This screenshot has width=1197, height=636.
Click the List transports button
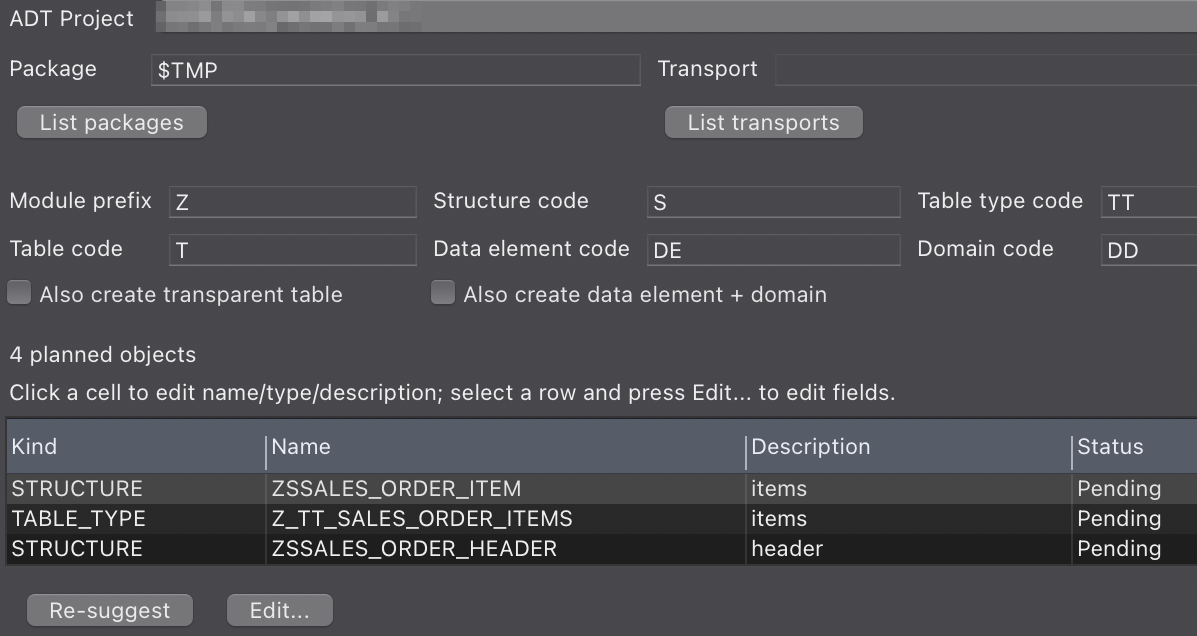click(x=763, y=122)
